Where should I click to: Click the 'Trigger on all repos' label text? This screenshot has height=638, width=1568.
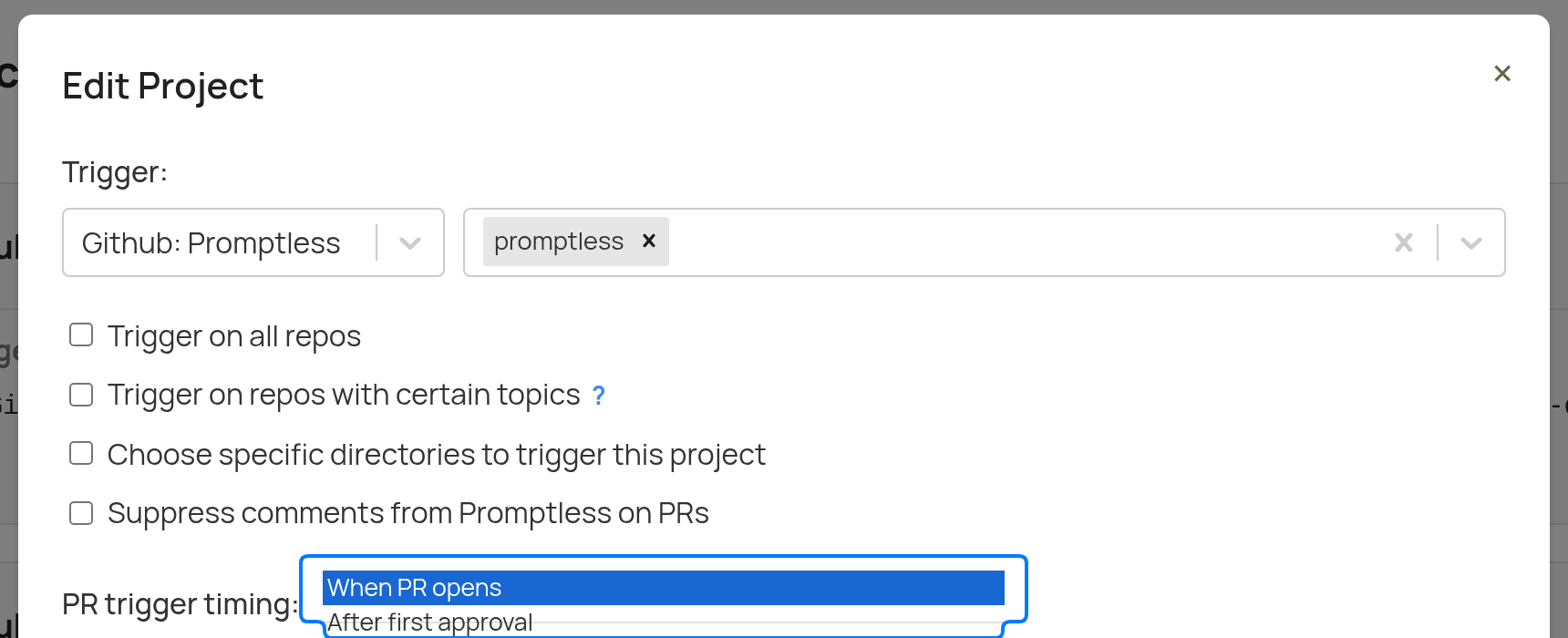click(x=234, y=335)
